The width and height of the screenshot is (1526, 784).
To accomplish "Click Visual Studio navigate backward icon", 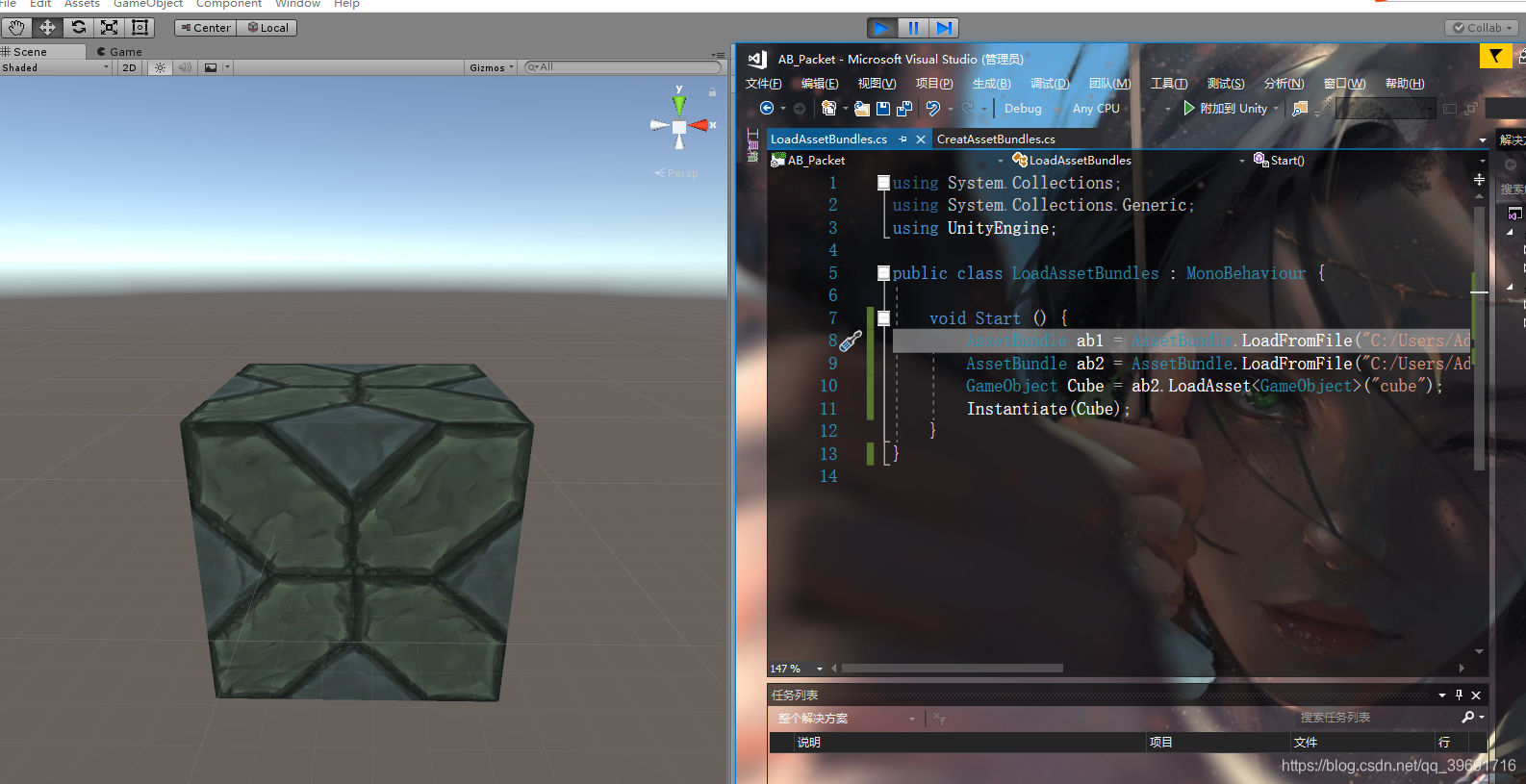I will (x=767, y=109).
